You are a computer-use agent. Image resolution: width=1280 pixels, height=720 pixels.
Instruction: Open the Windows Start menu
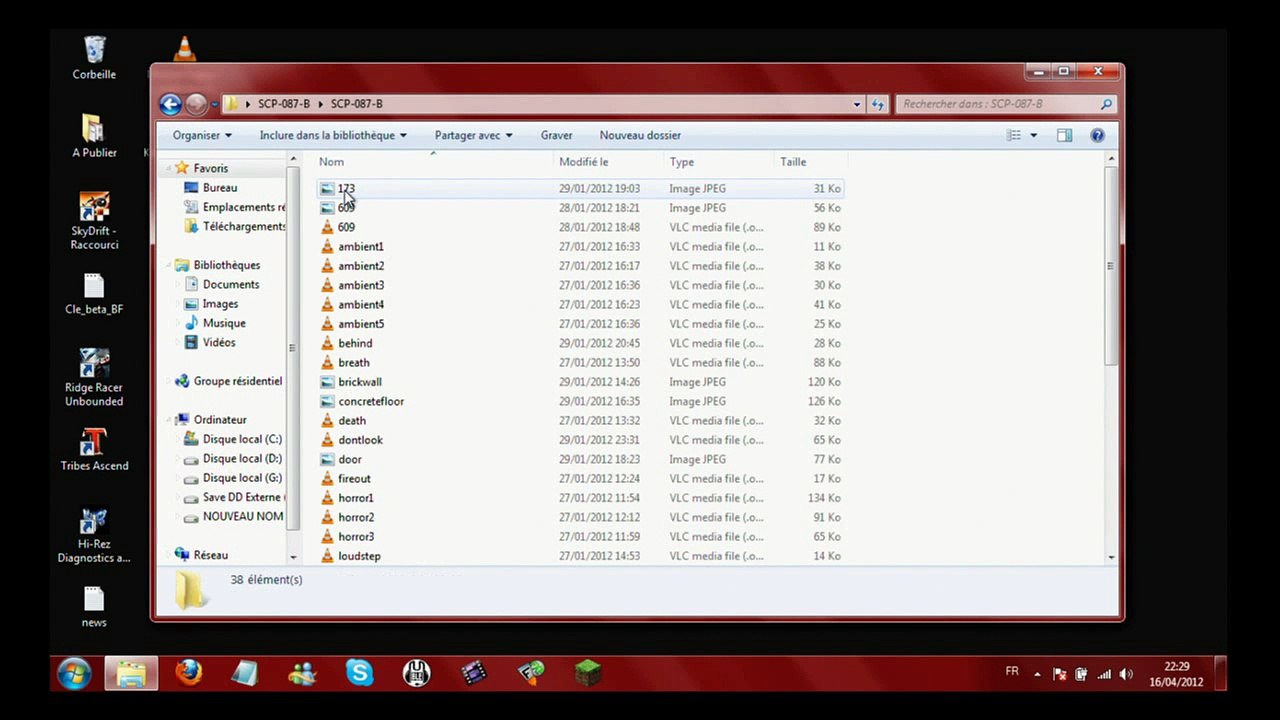74,674
